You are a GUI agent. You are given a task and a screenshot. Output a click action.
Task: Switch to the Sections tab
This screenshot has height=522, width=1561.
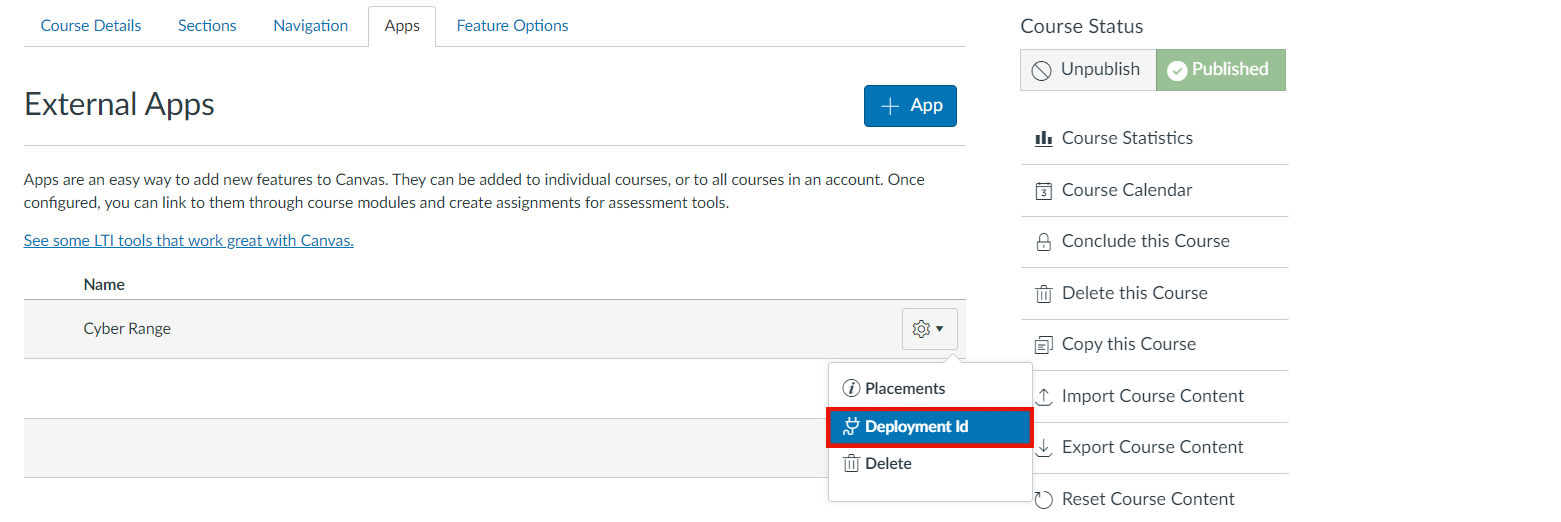click(207, 26)
